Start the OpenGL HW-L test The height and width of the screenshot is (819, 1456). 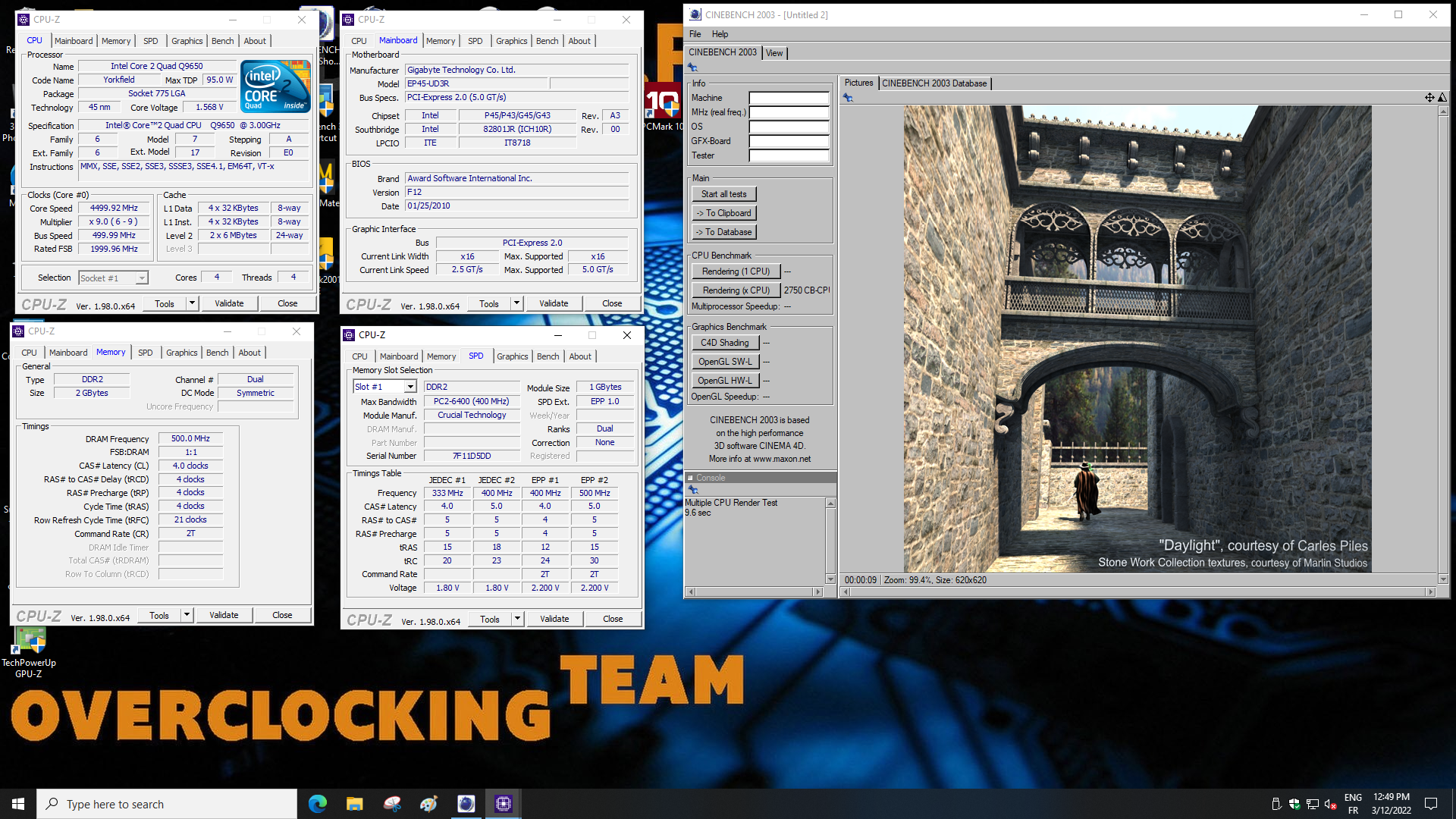(x=724, y=381)
